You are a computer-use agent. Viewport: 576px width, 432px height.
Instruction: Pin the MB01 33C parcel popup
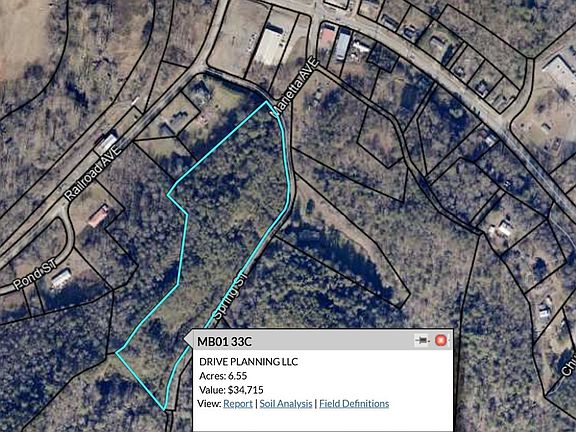pos(422,341)
